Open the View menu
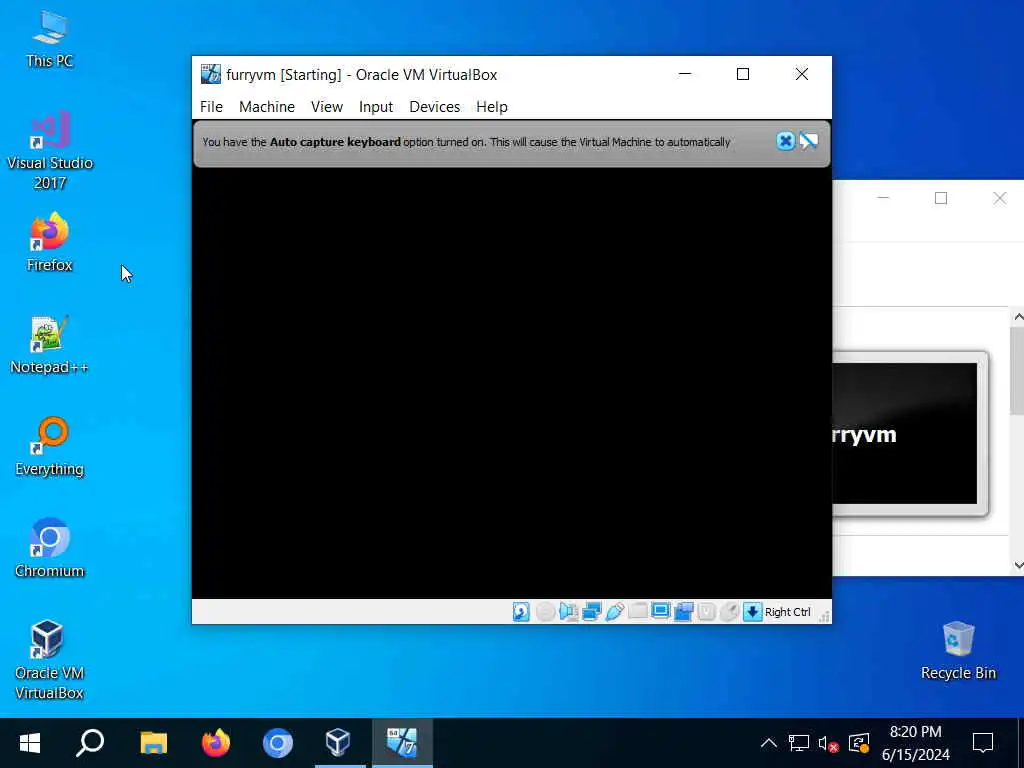Screen dimensions: 1024x768 327,106
